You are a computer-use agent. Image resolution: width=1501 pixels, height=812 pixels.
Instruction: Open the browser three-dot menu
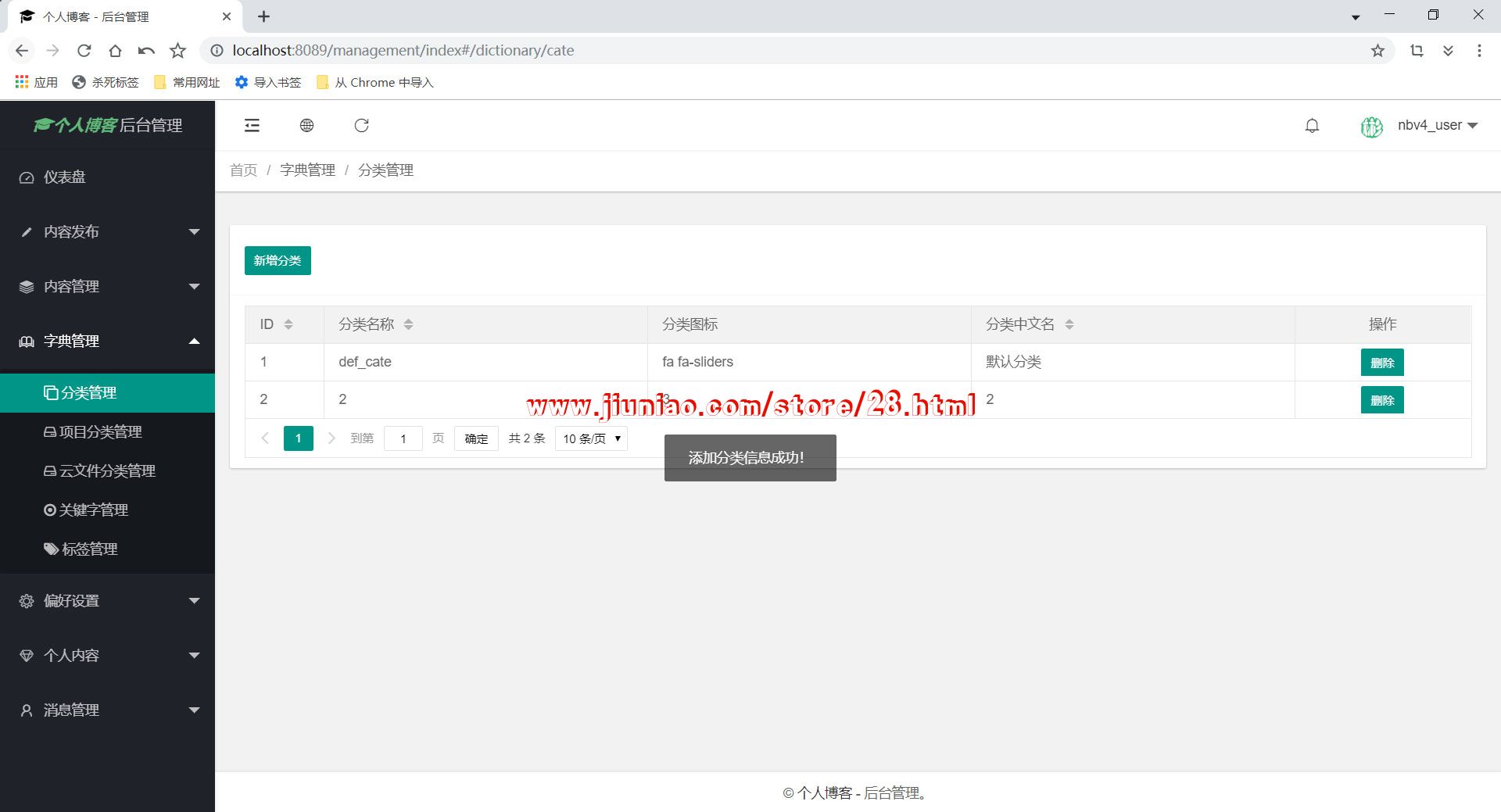1479,51
